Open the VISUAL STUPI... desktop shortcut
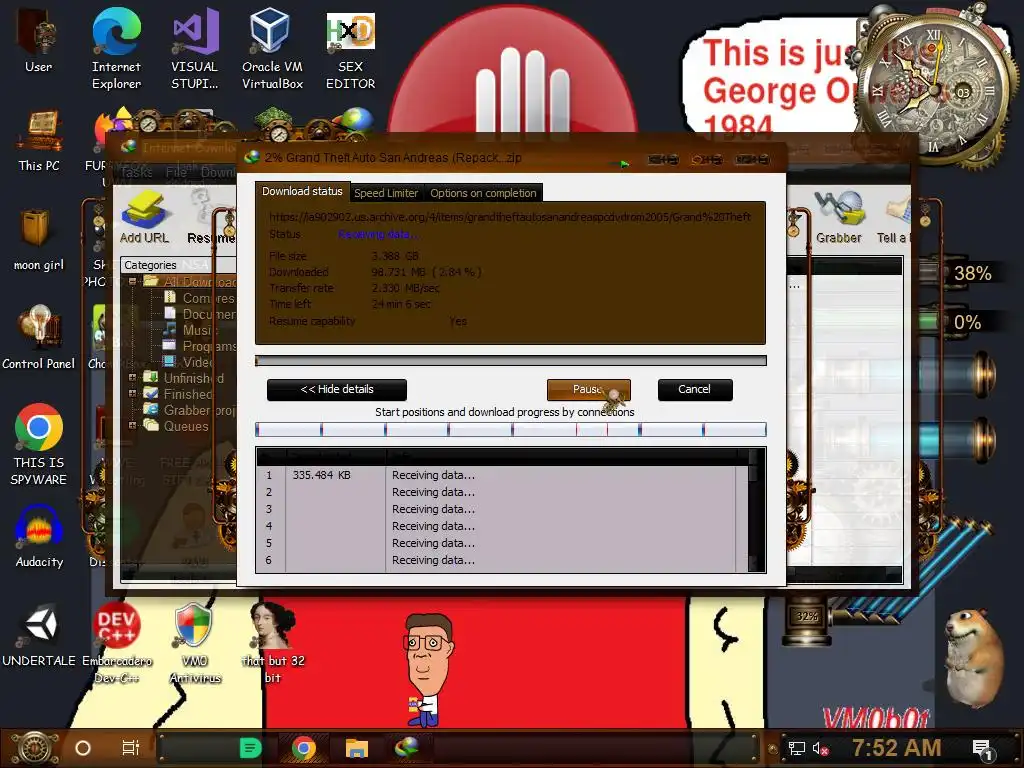 click(x=195, y=48)
